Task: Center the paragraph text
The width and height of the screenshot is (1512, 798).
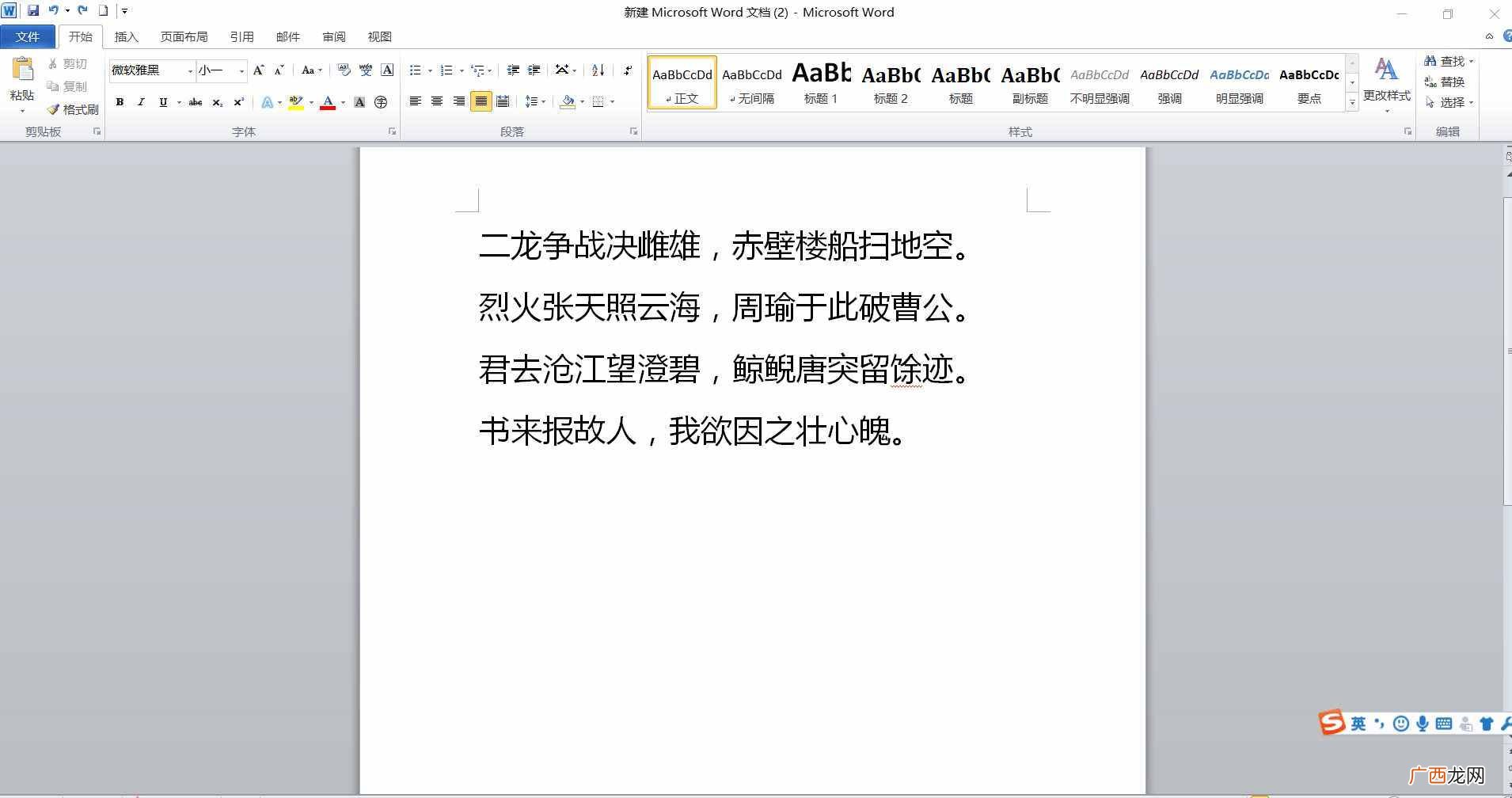Action: point(437,101)
